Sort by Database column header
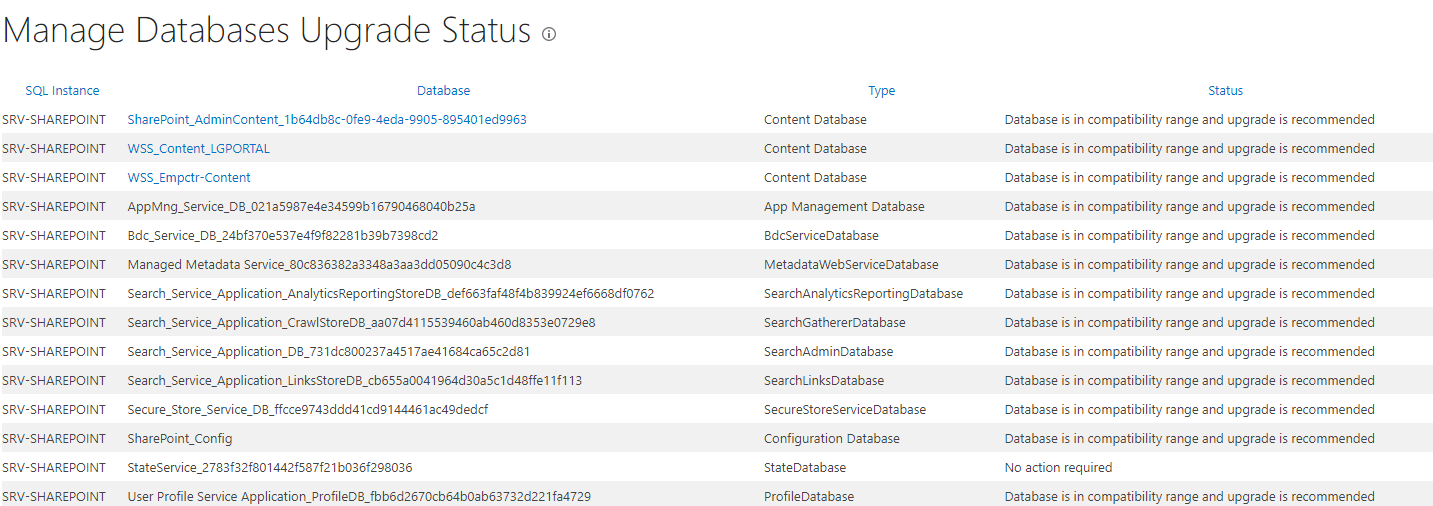The height and width of the screenshot is (506, 1433). point(443,91)
